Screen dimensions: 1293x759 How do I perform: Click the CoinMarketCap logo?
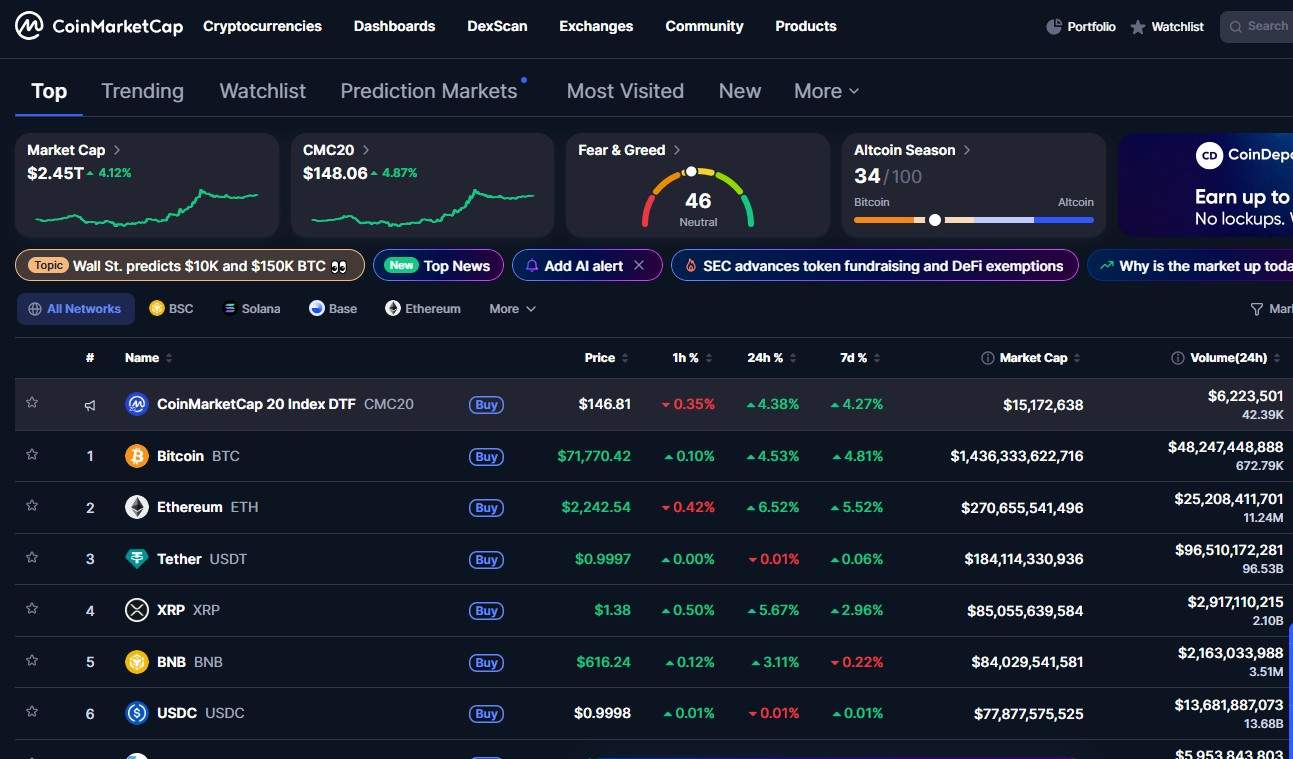97,26
